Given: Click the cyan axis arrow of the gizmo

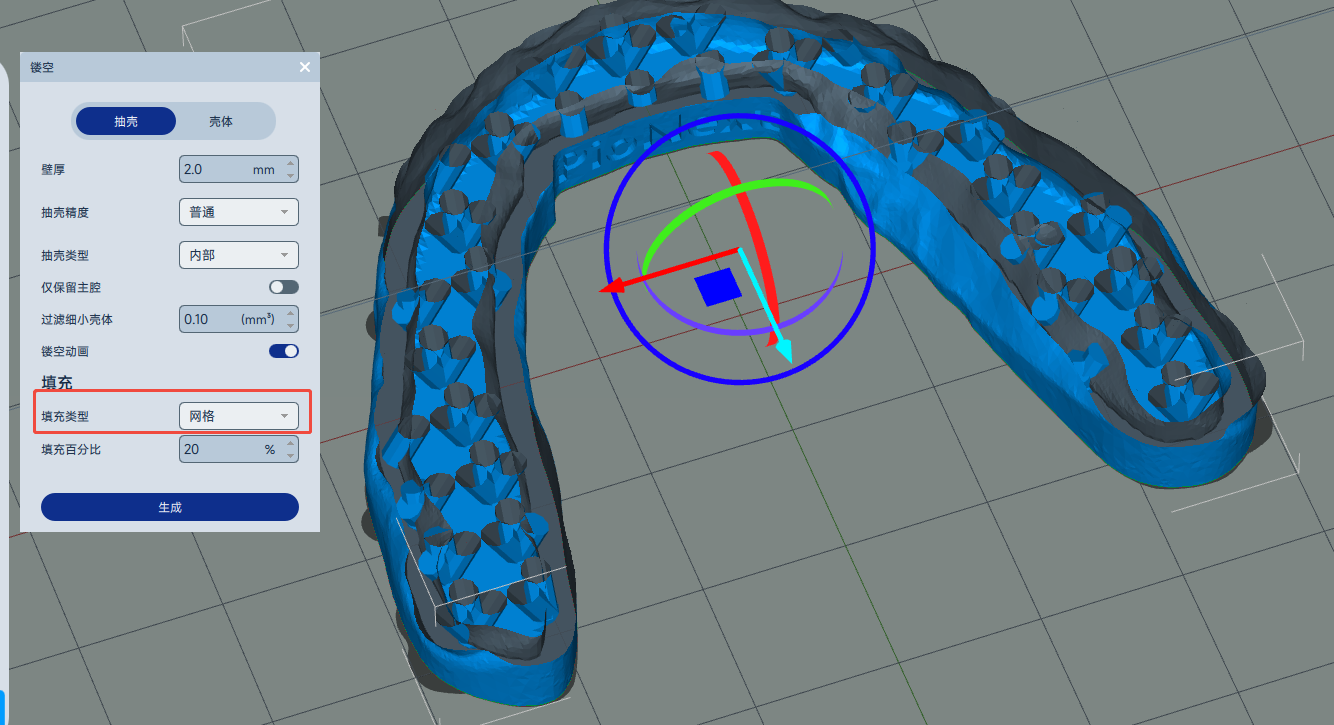Looking at the screenshot, I should pyautogui.click(x=782, y=349).
